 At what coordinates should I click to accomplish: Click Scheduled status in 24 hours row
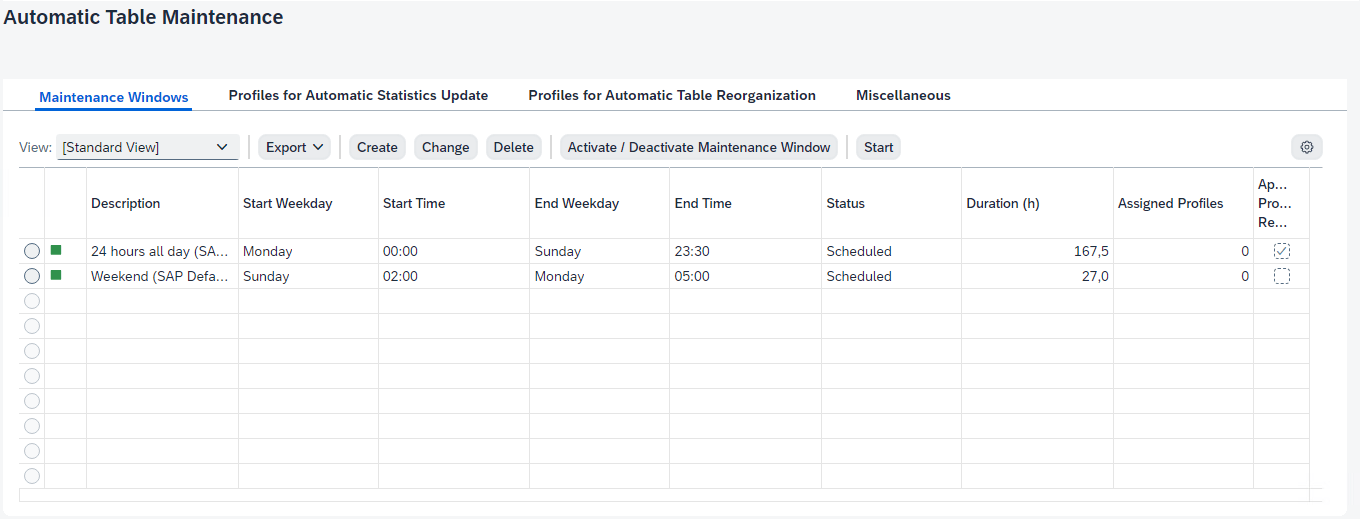(x=892, y=251)
